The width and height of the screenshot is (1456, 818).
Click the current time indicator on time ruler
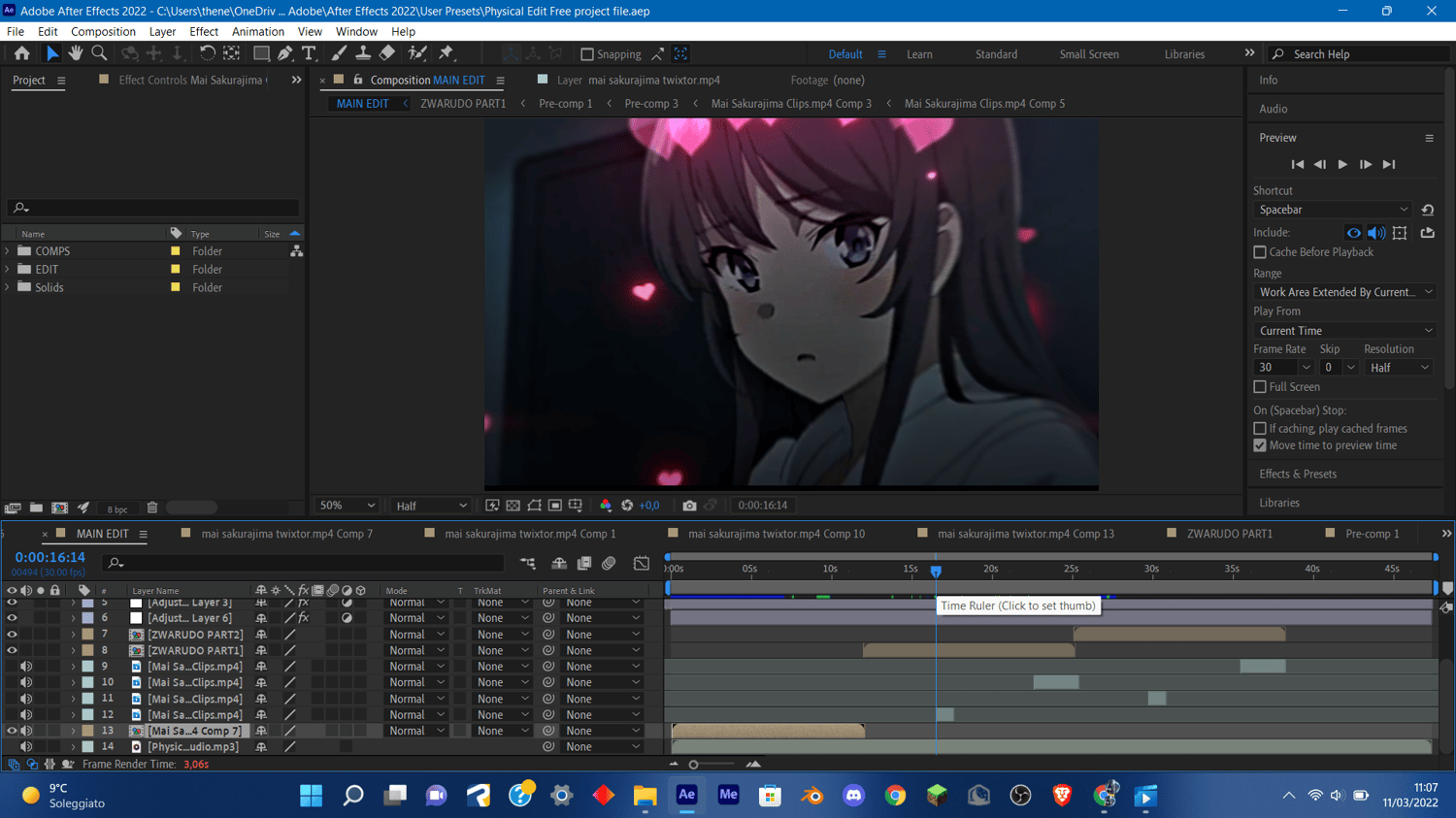pyautogui.click(x=936, y=571)
